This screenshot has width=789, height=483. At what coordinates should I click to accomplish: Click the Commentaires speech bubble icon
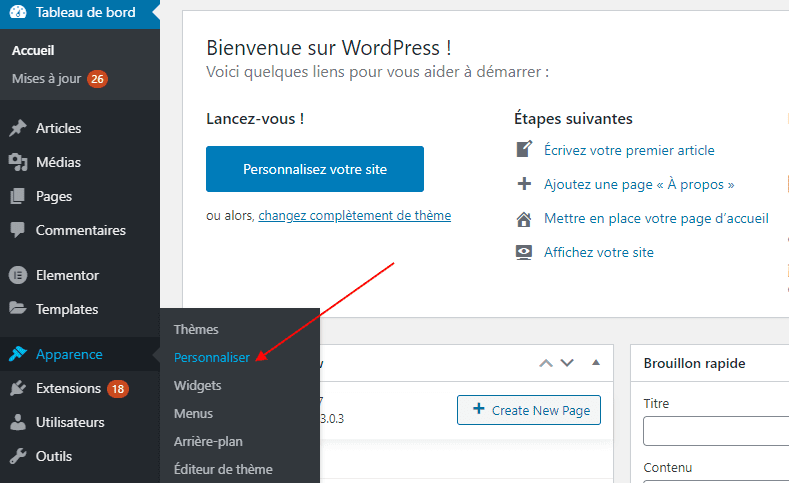tap(18, 230)
